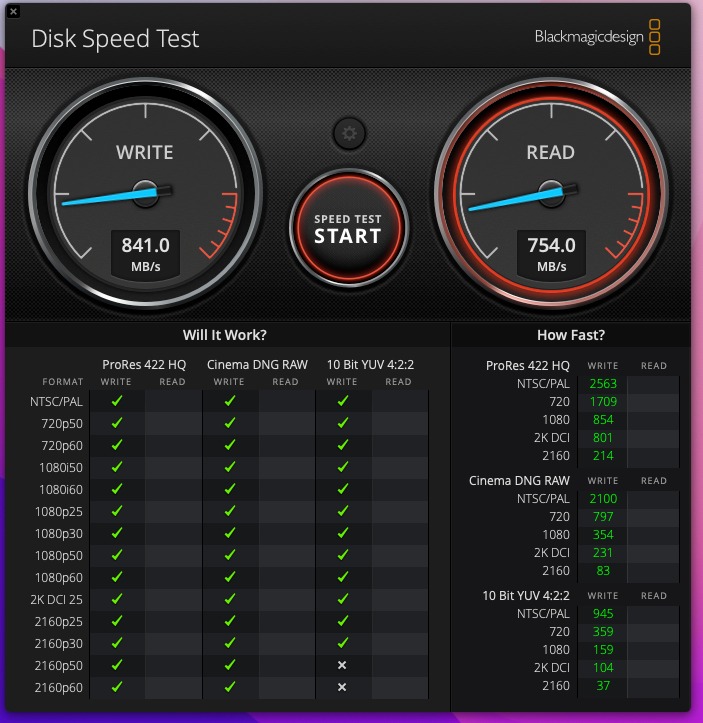
Task: Click the FORMAT column header
Action: click(x=63, y=382)
